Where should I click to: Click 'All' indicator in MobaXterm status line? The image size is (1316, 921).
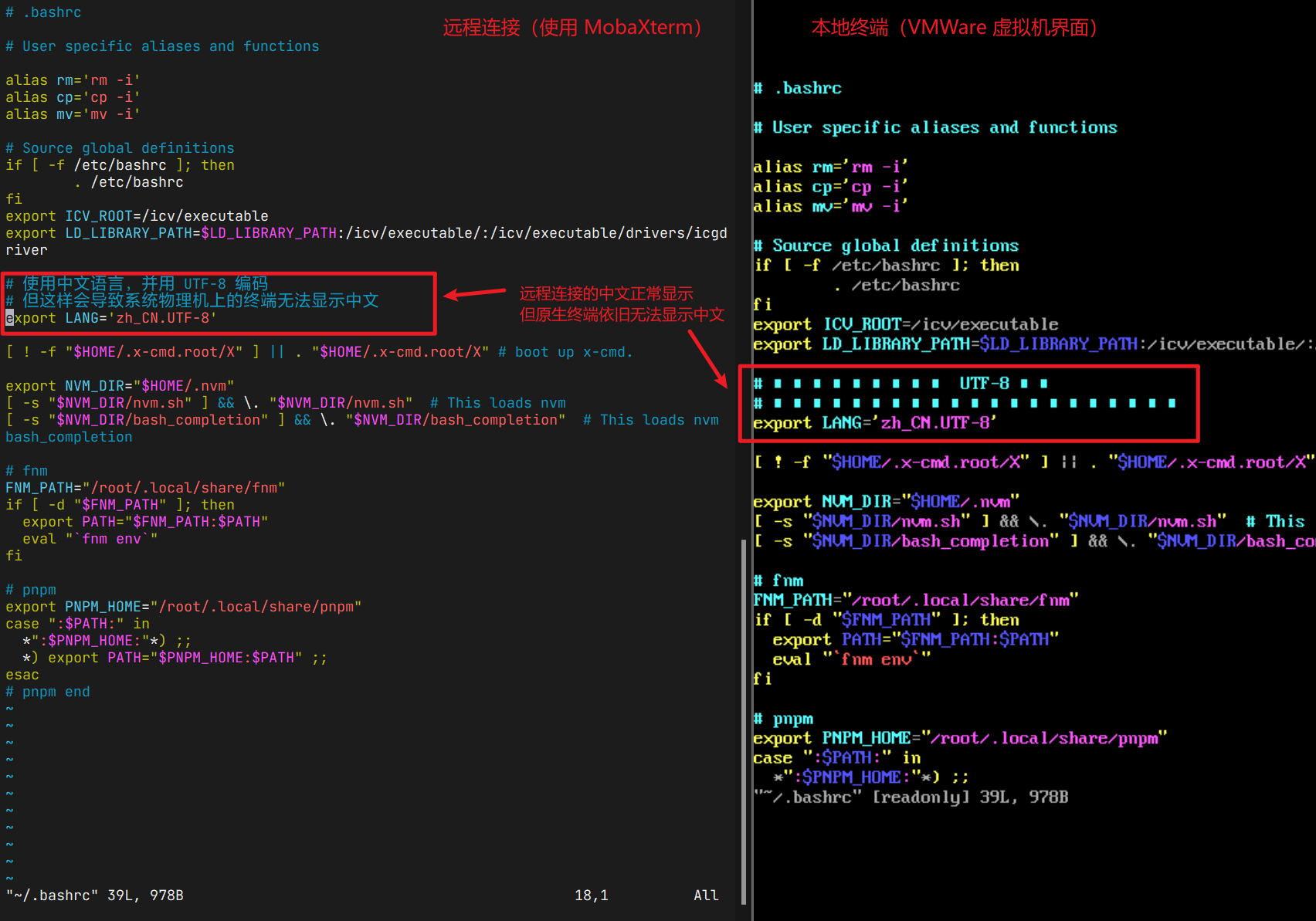[706, 896]
